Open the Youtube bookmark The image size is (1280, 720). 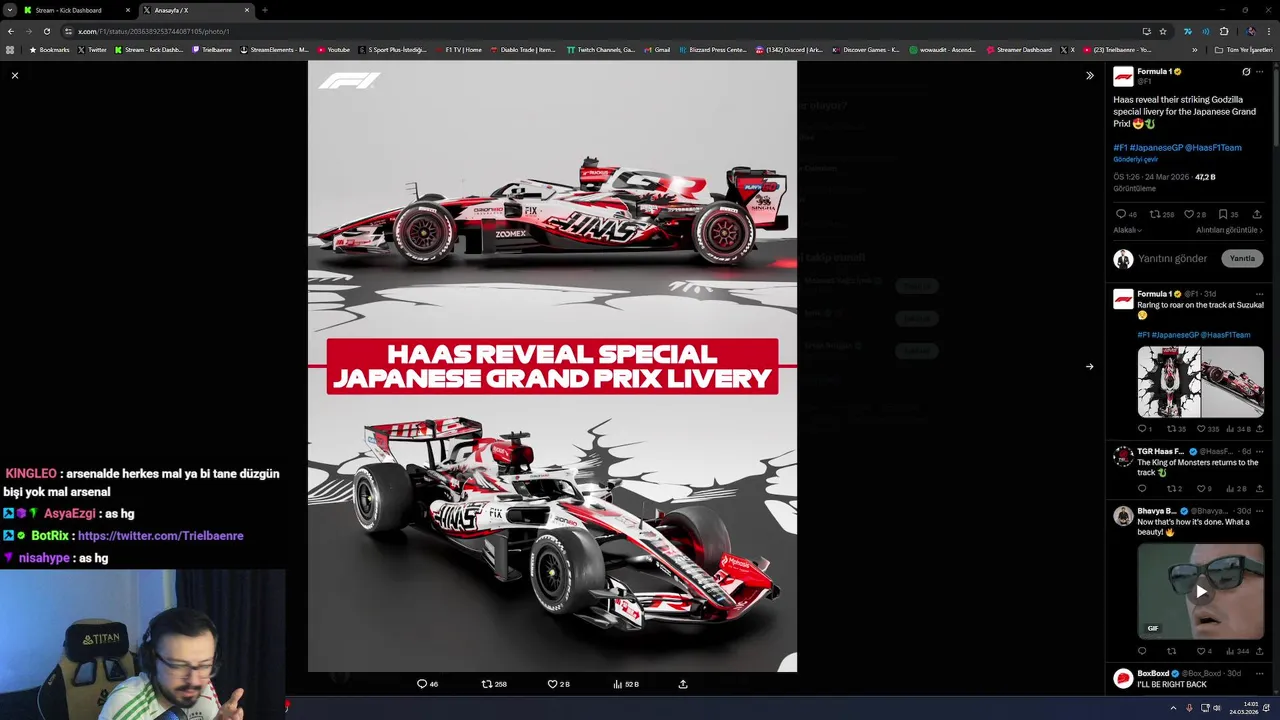point(334,50)
